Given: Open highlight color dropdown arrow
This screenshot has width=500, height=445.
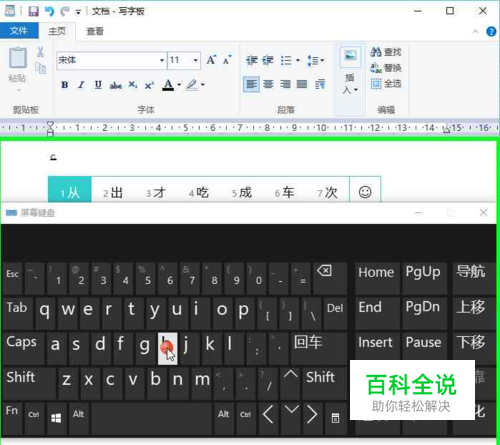Looking at the screenshot, I should 203,85.
